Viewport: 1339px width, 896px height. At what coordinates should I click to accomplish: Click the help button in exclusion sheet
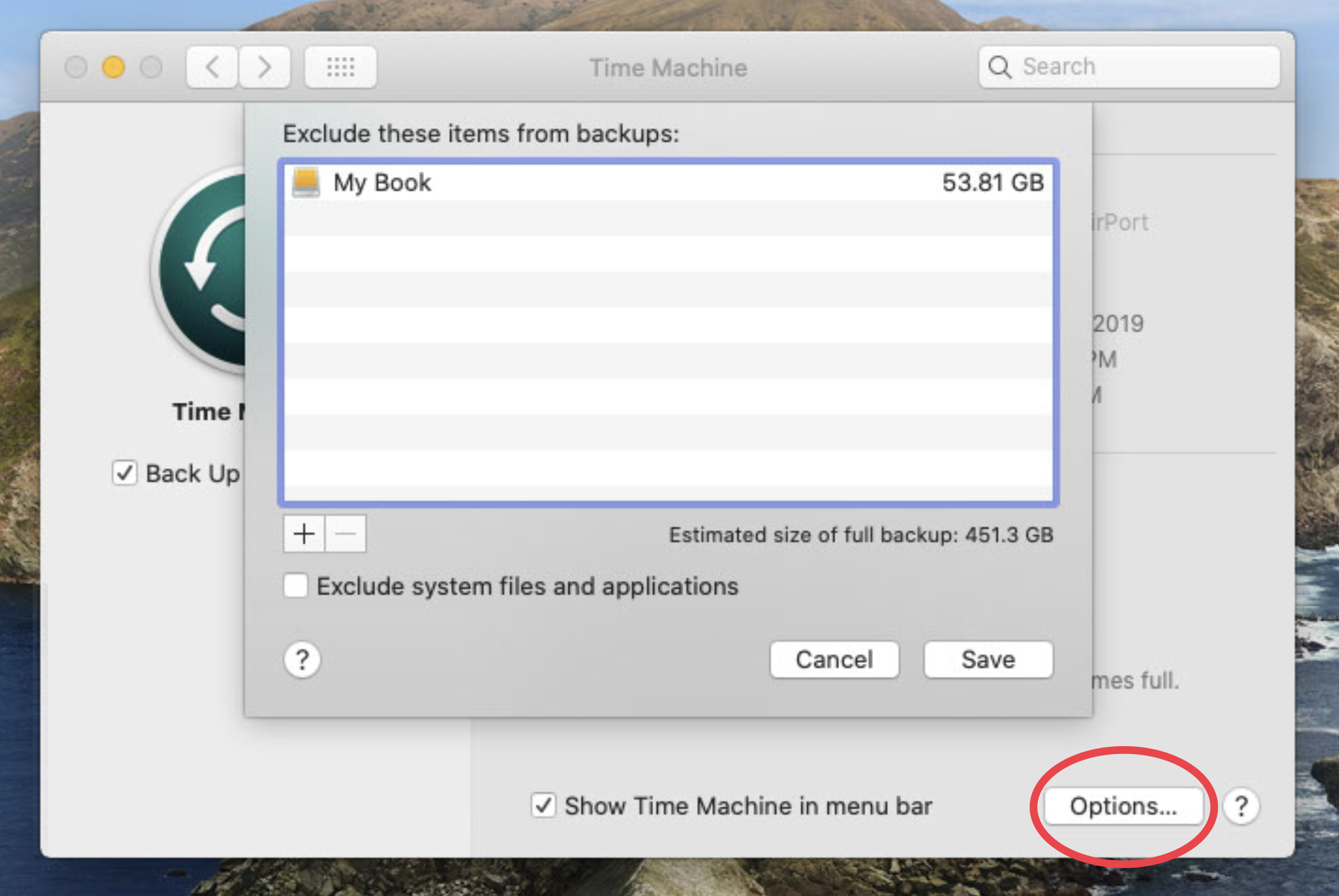coord(302,660)
